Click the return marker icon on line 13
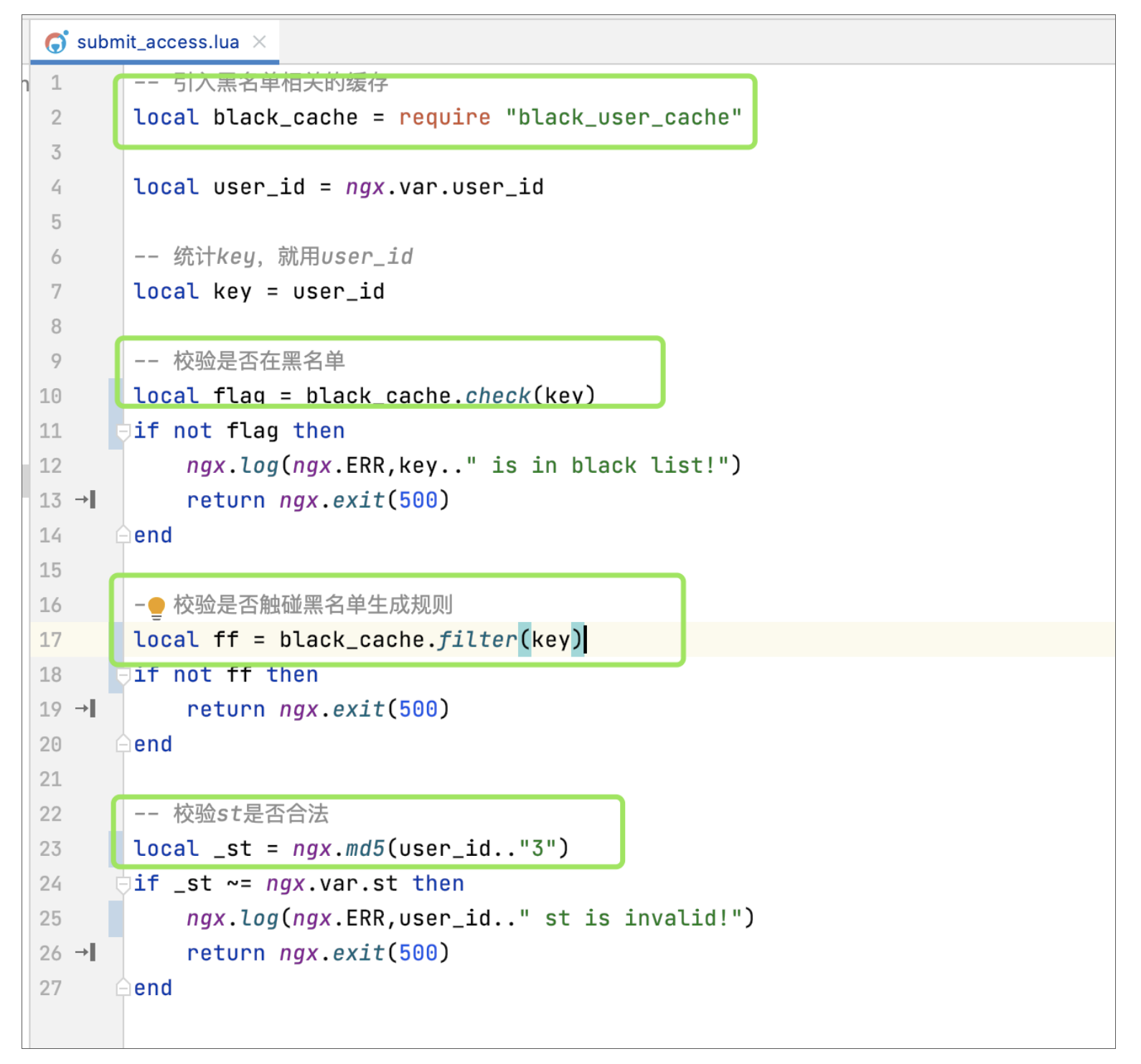 (86, 500)
